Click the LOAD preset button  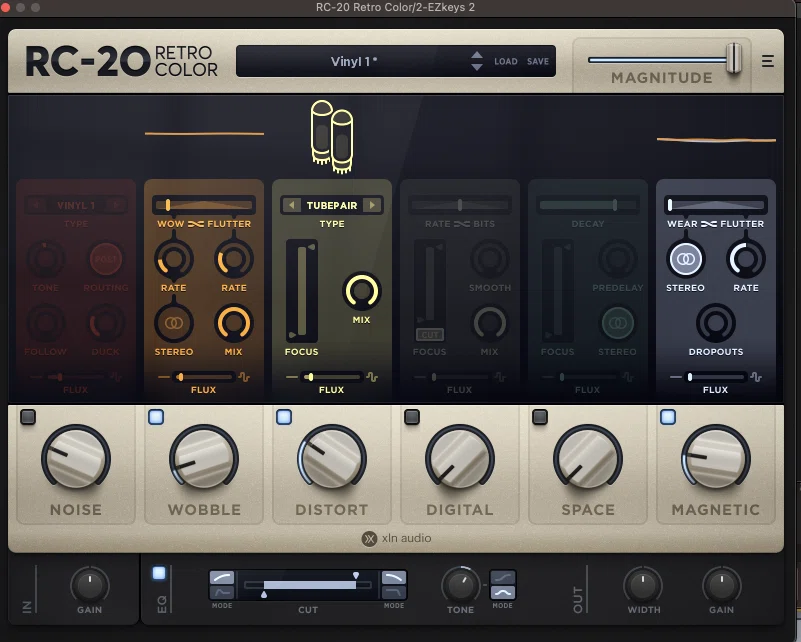point(506,61)
